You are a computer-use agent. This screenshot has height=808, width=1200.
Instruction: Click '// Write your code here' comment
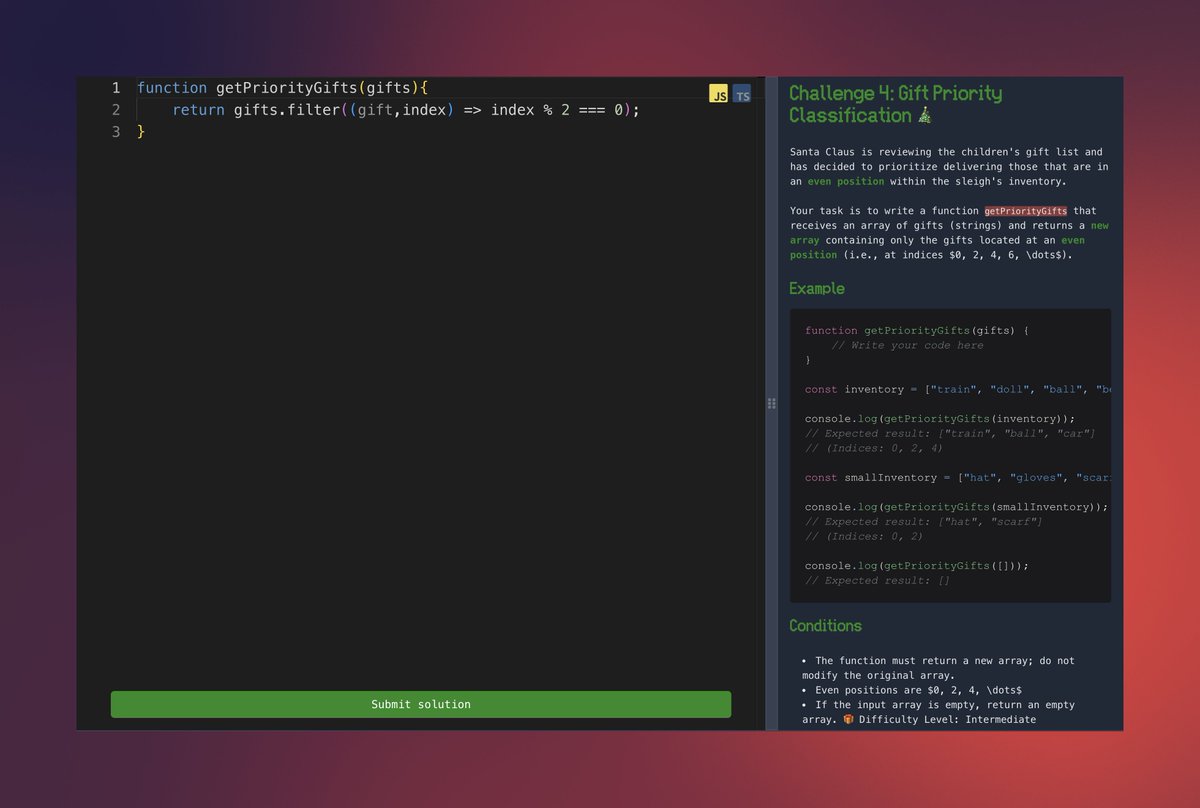pyautogui.click(x=907, y=345)
